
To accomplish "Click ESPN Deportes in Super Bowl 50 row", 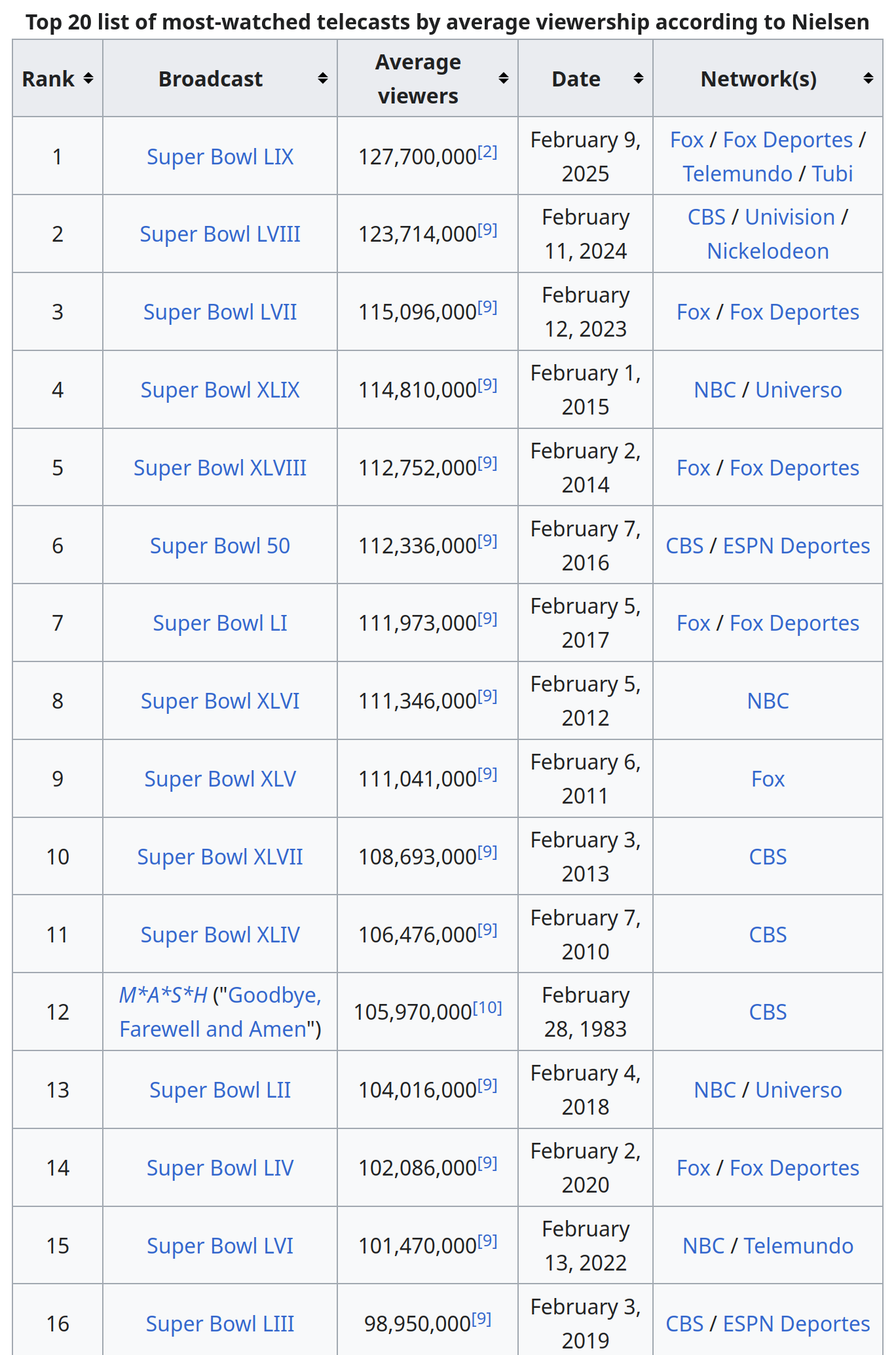I will tap(796, 546).
